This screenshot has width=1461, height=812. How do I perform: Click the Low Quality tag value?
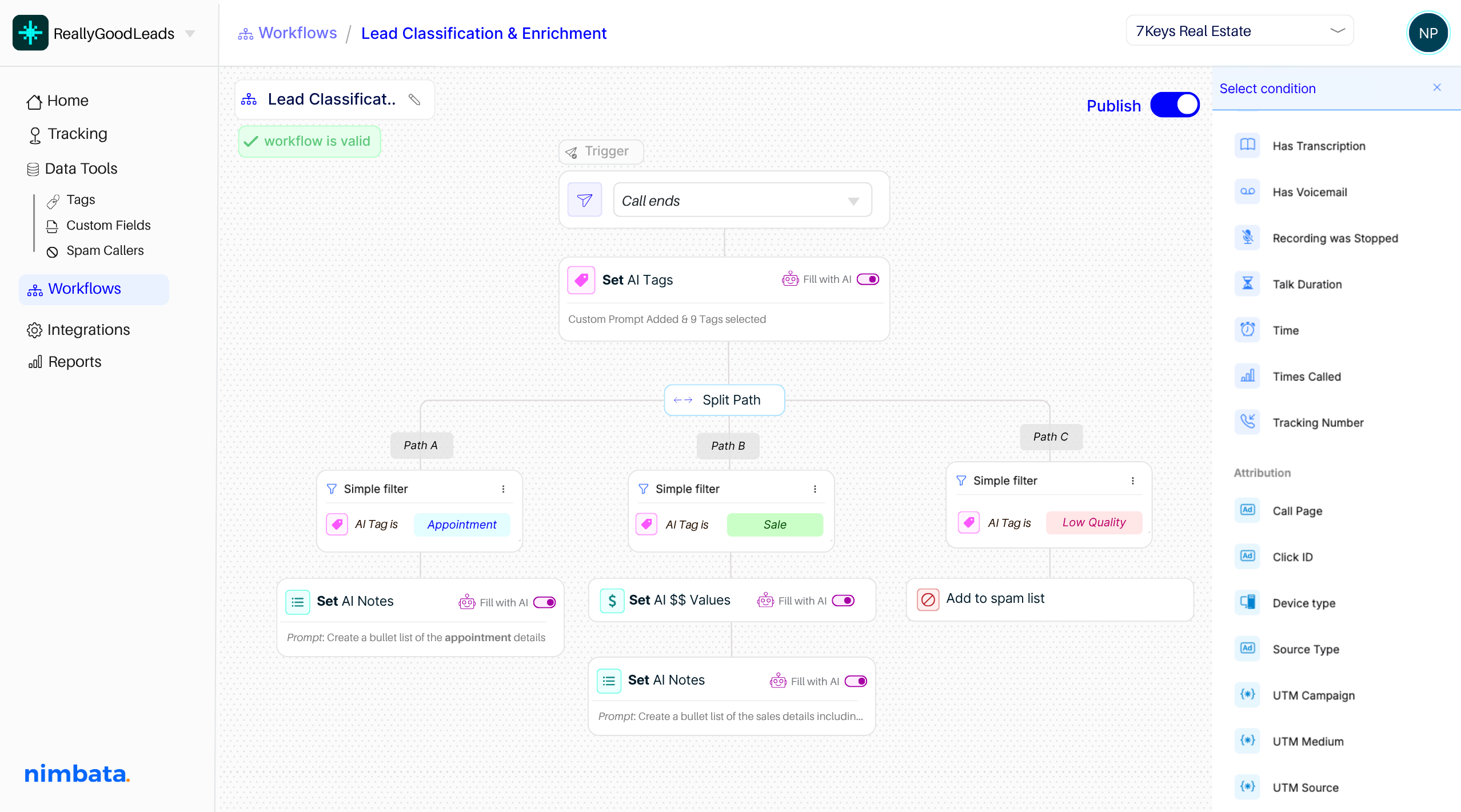click(x=1094, y=523)
